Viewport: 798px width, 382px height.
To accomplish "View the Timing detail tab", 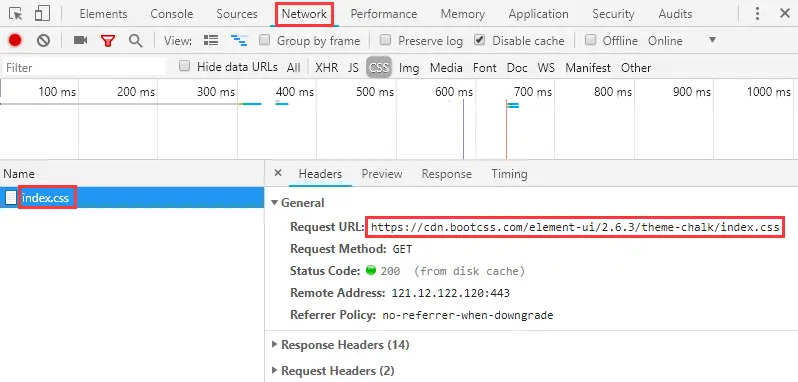I will click(509, 174).
